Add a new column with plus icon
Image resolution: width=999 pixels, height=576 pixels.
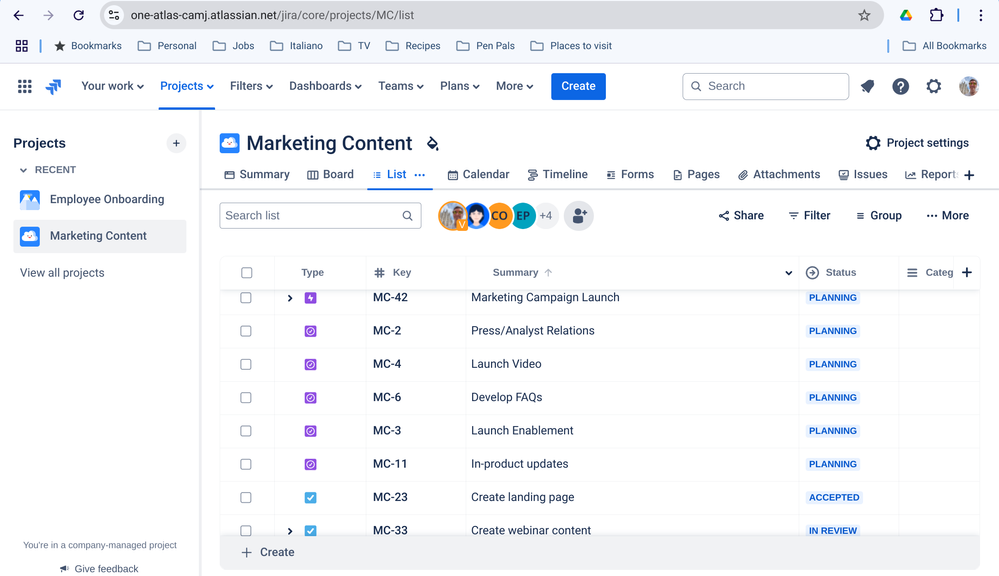[x=967, y=273]
